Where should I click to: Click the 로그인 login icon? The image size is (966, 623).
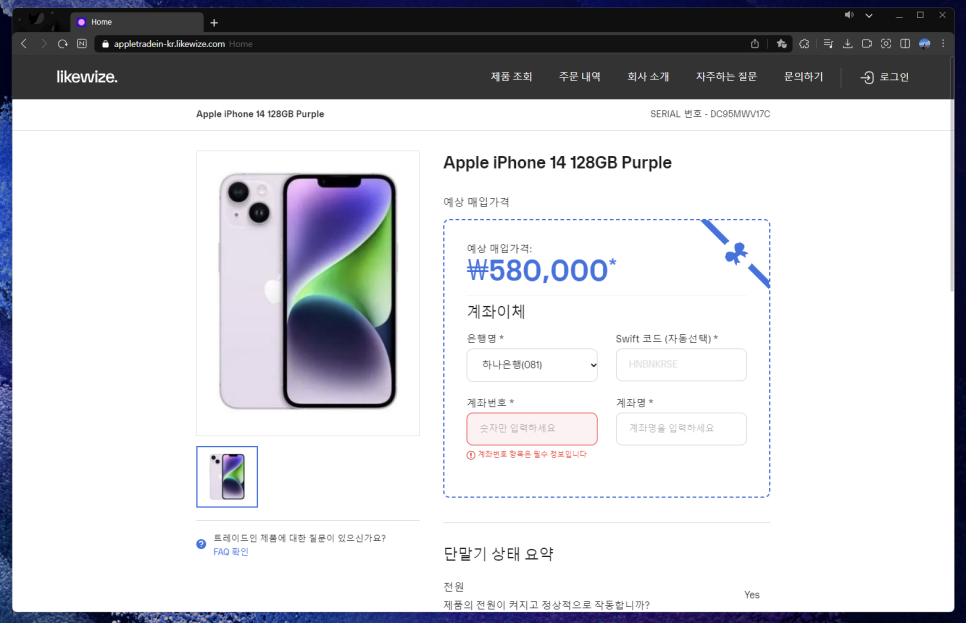click(867, 77)
